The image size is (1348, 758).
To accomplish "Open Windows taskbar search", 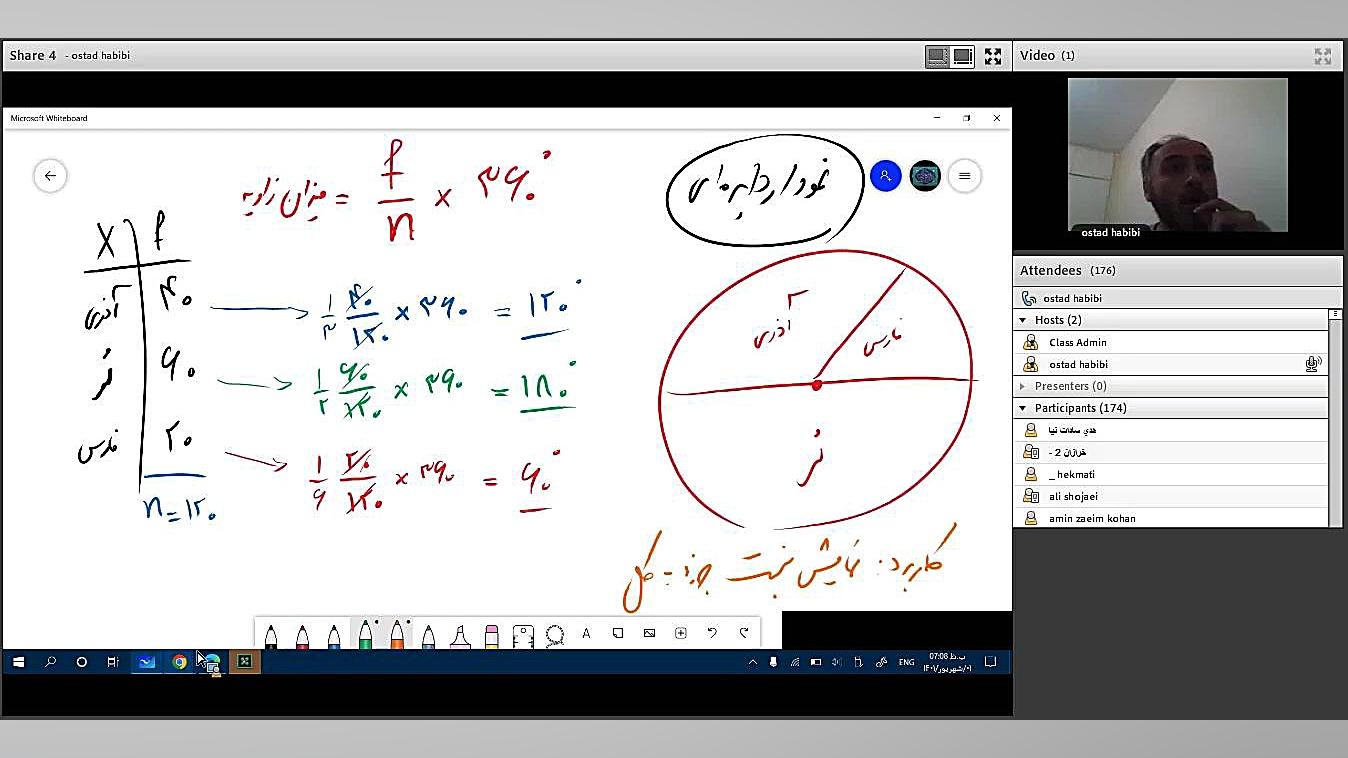I will [x=50, y=662].
